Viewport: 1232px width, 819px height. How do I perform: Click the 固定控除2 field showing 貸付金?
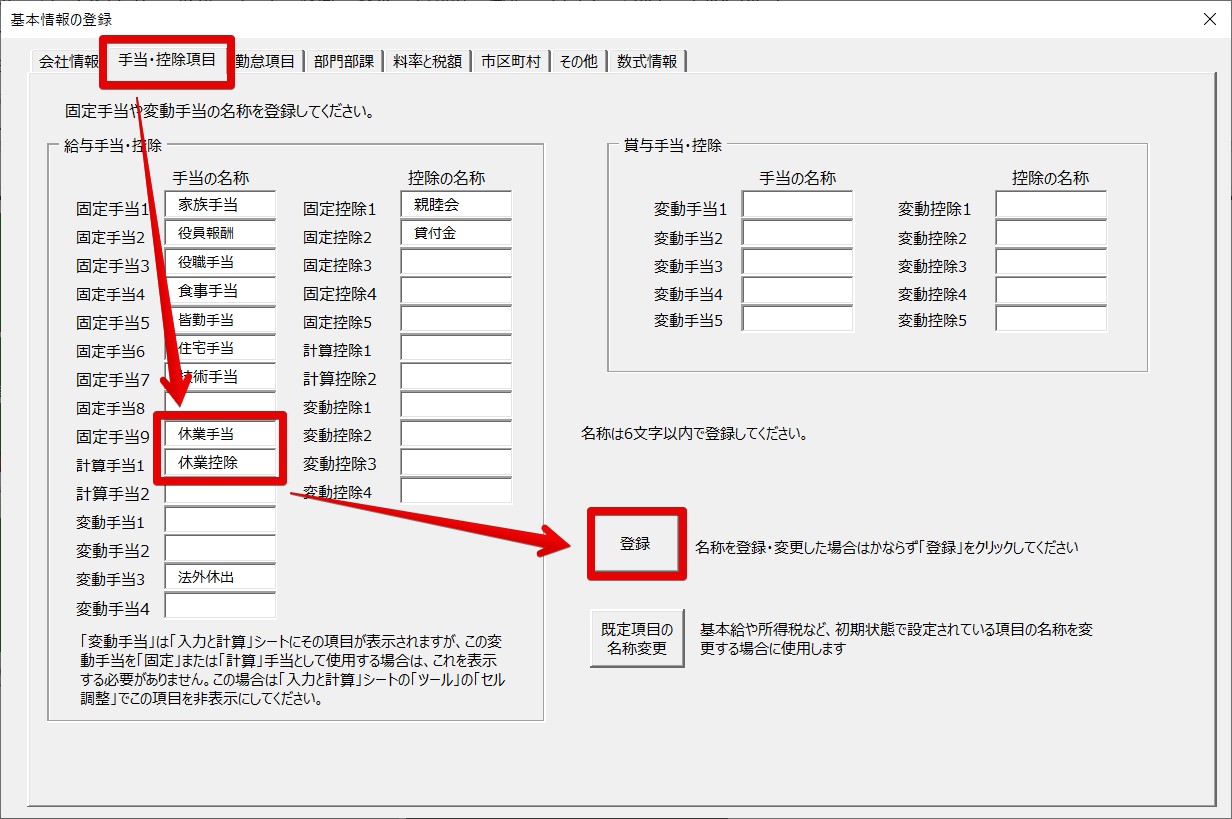click(456, 234)
